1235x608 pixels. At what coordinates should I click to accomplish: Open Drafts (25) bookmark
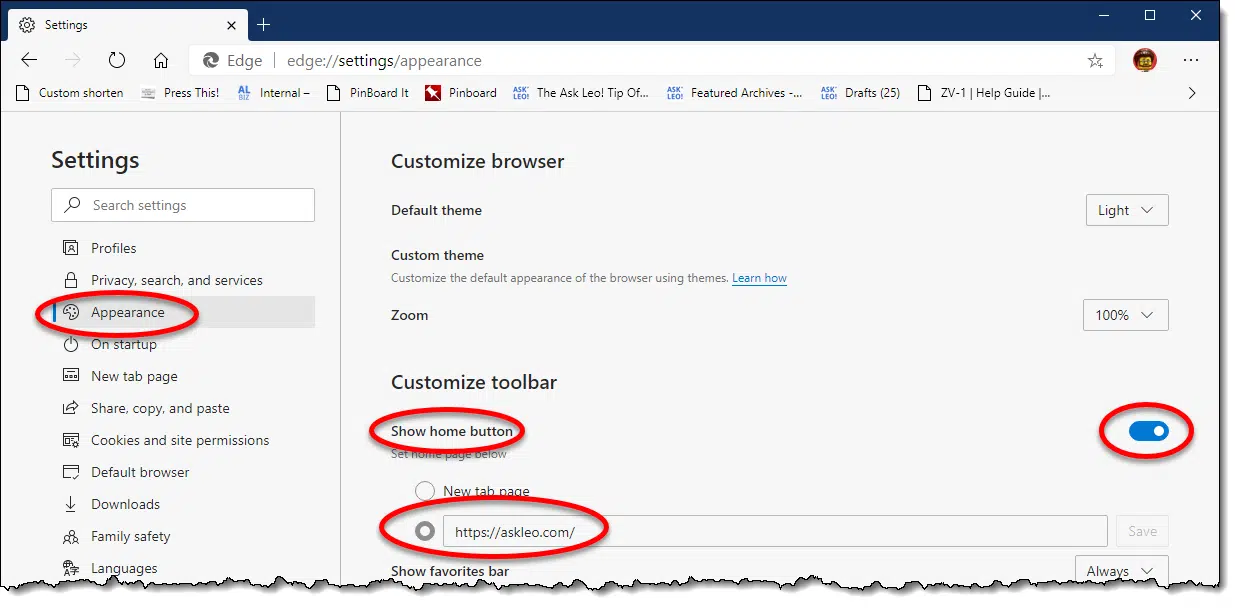pos(860,93)
